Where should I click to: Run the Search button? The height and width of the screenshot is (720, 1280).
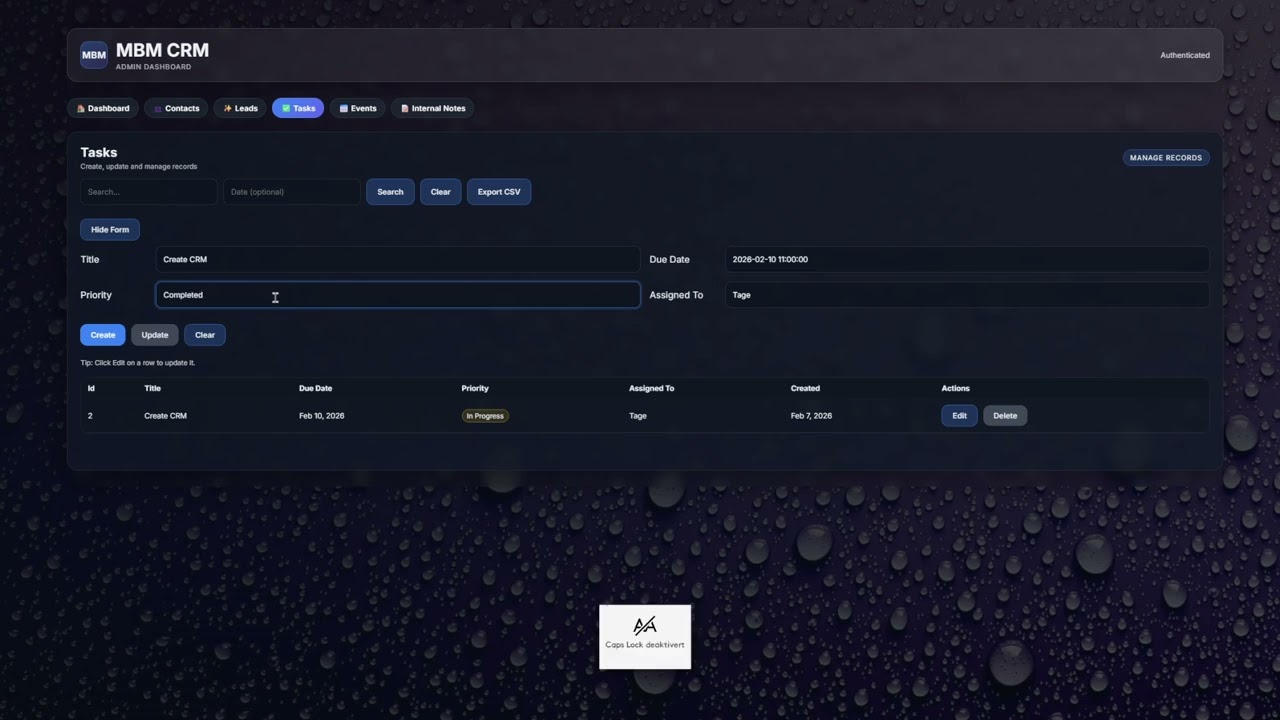pos(390,192)
